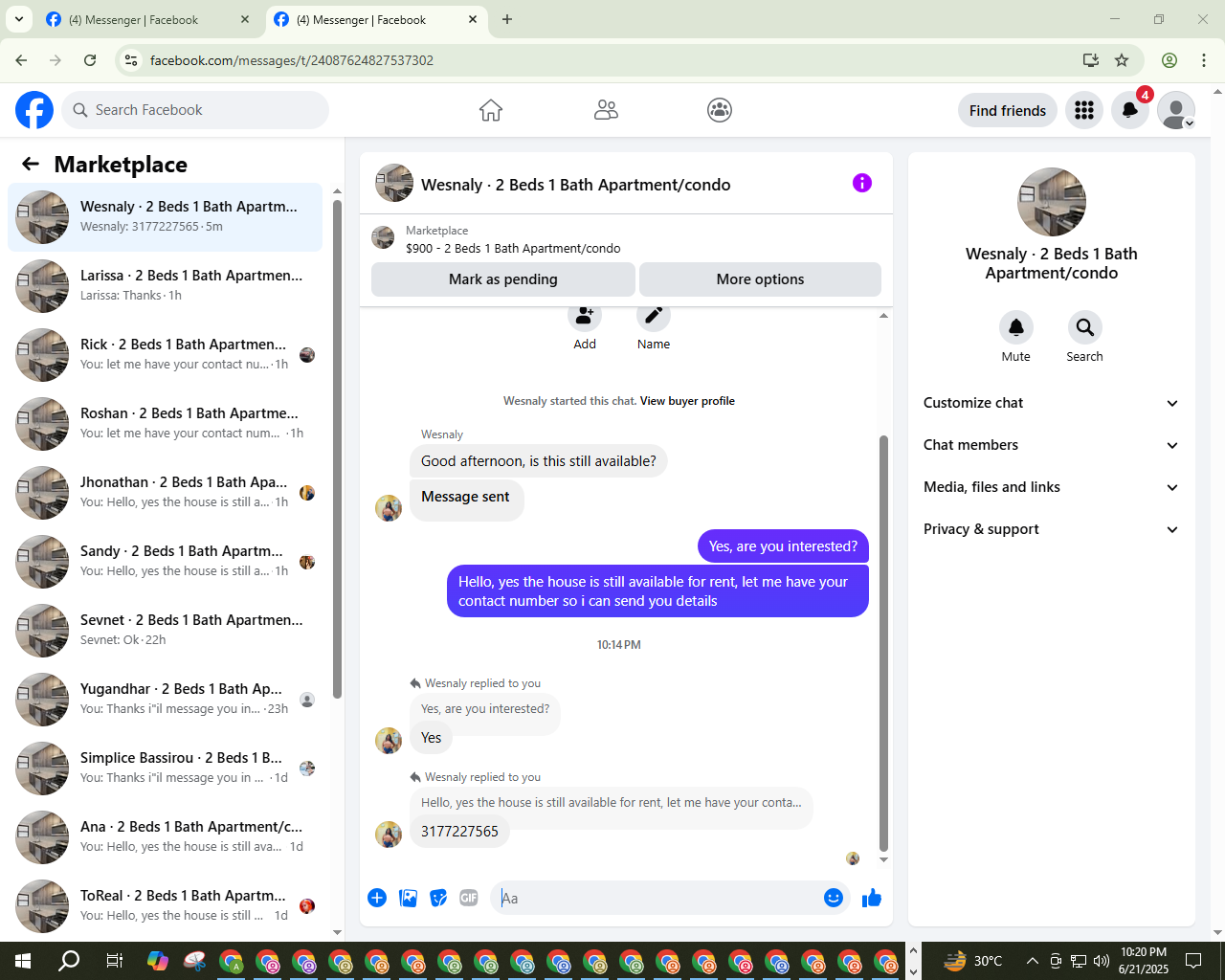1225x980 pixels.
Task: Expand Customize chat section
Action: (1051, 403)
